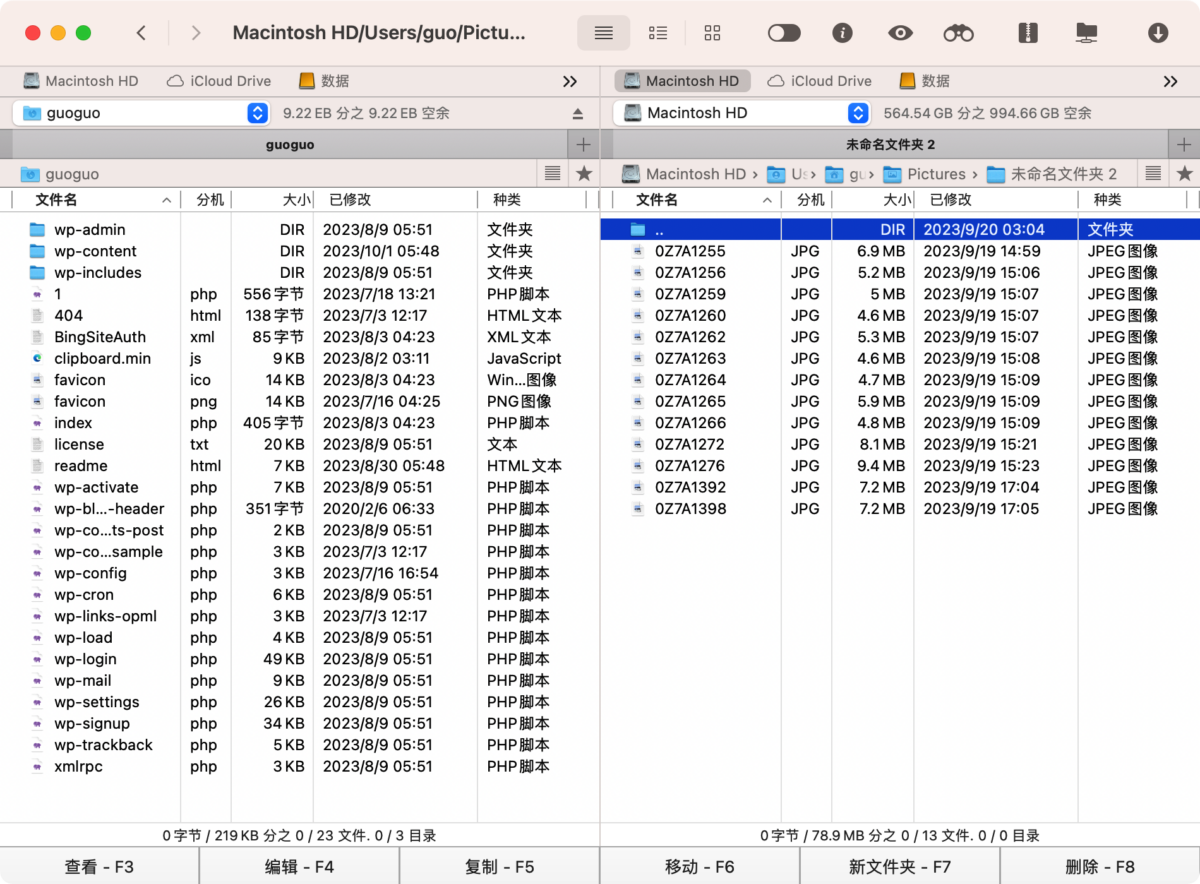Select the wp-content folder

pyautogui.click(x=299, y=251)
